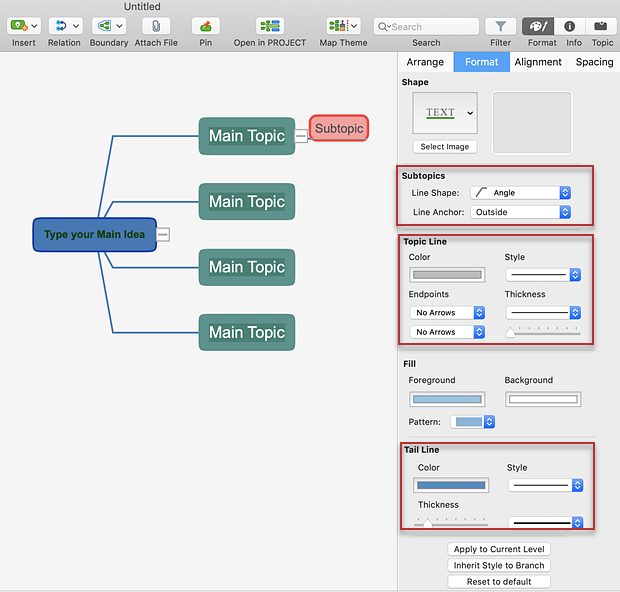Screen dimensions: 620x592
Task: Click the Attach File paperclip icon
Action: coord(155,26)
